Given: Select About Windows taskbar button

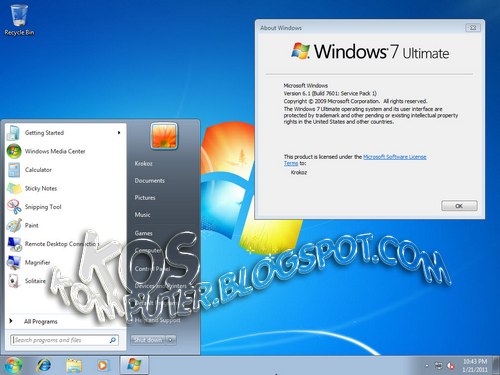Looking at the screenshot, I should pyautogui.click(x=134, y=365).
